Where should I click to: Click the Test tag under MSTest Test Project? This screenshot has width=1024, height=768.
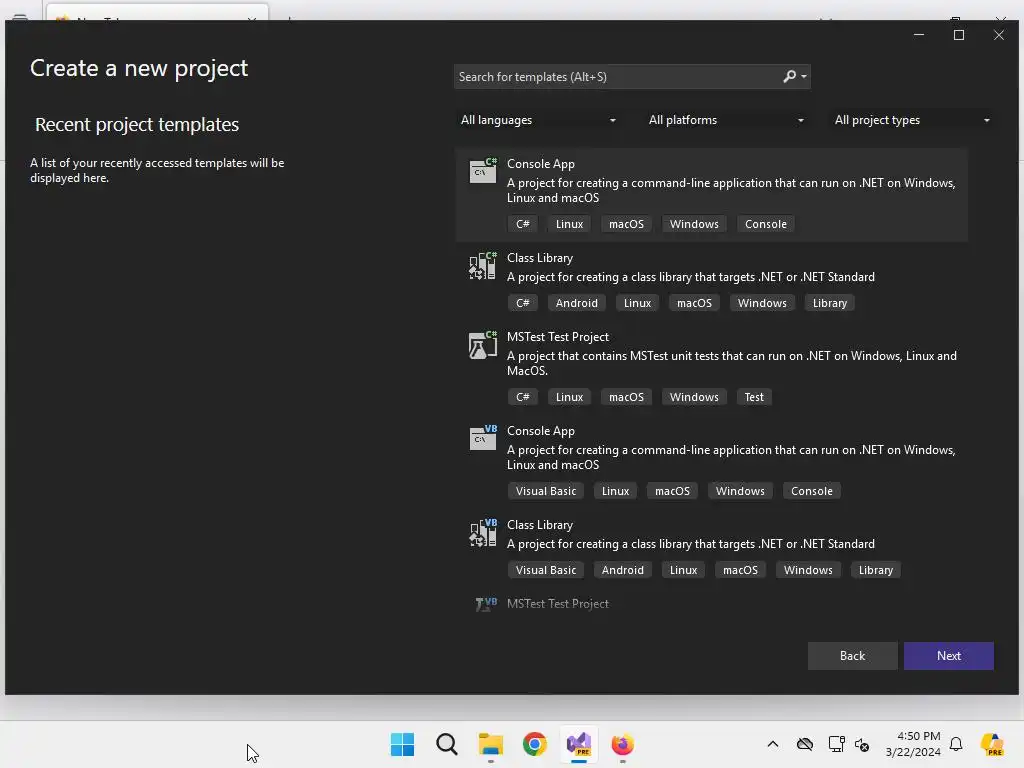click(x=754, y=397)
